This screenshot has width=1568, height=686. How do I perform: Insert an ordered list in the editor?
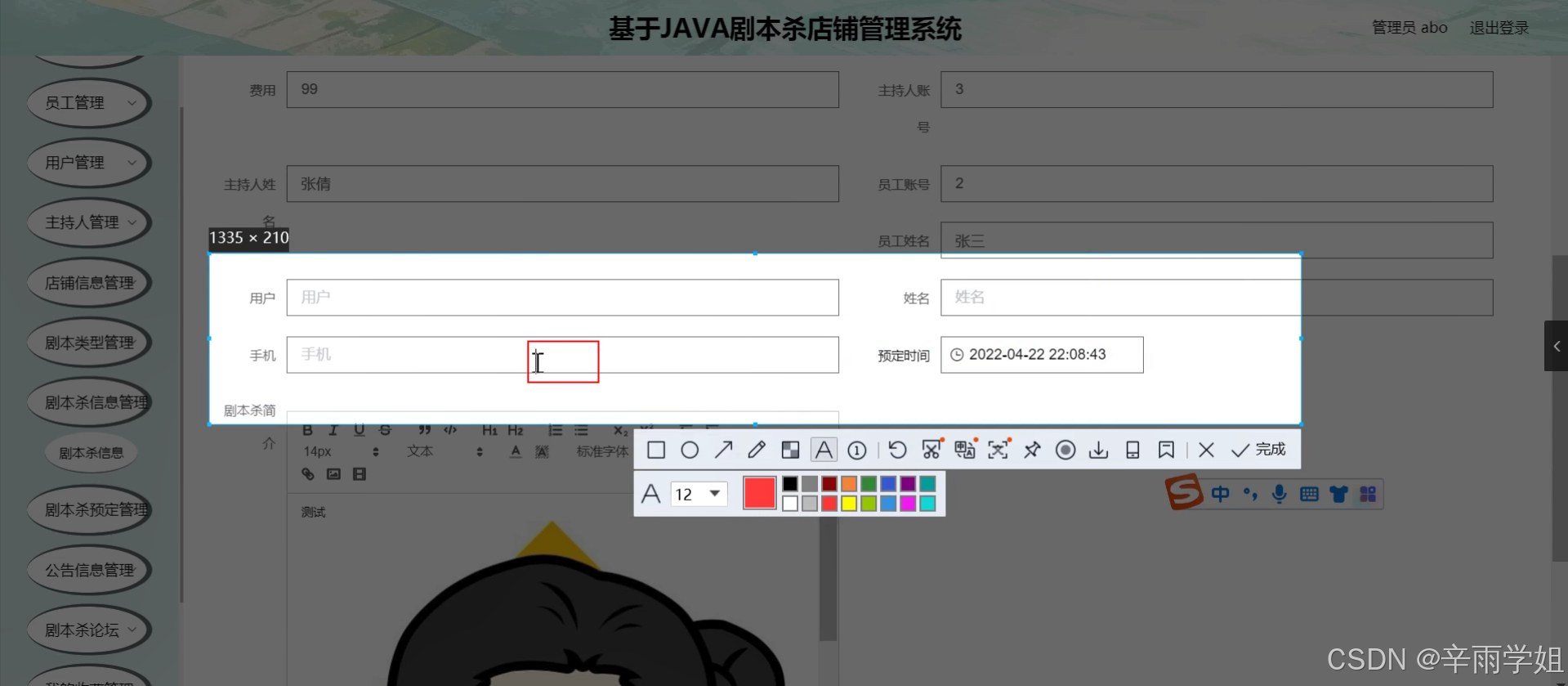pos(555,430)
